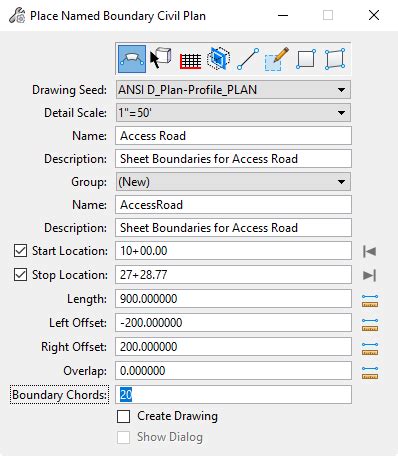Click the Create Drawing label text
The image size is (398, 456).
point(177,416)
